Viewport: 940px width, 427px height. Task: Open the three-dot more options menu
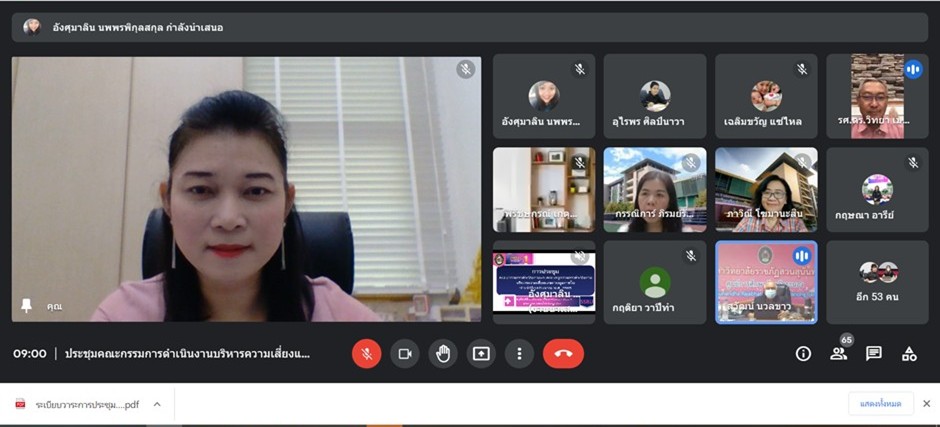coord(519,353)
